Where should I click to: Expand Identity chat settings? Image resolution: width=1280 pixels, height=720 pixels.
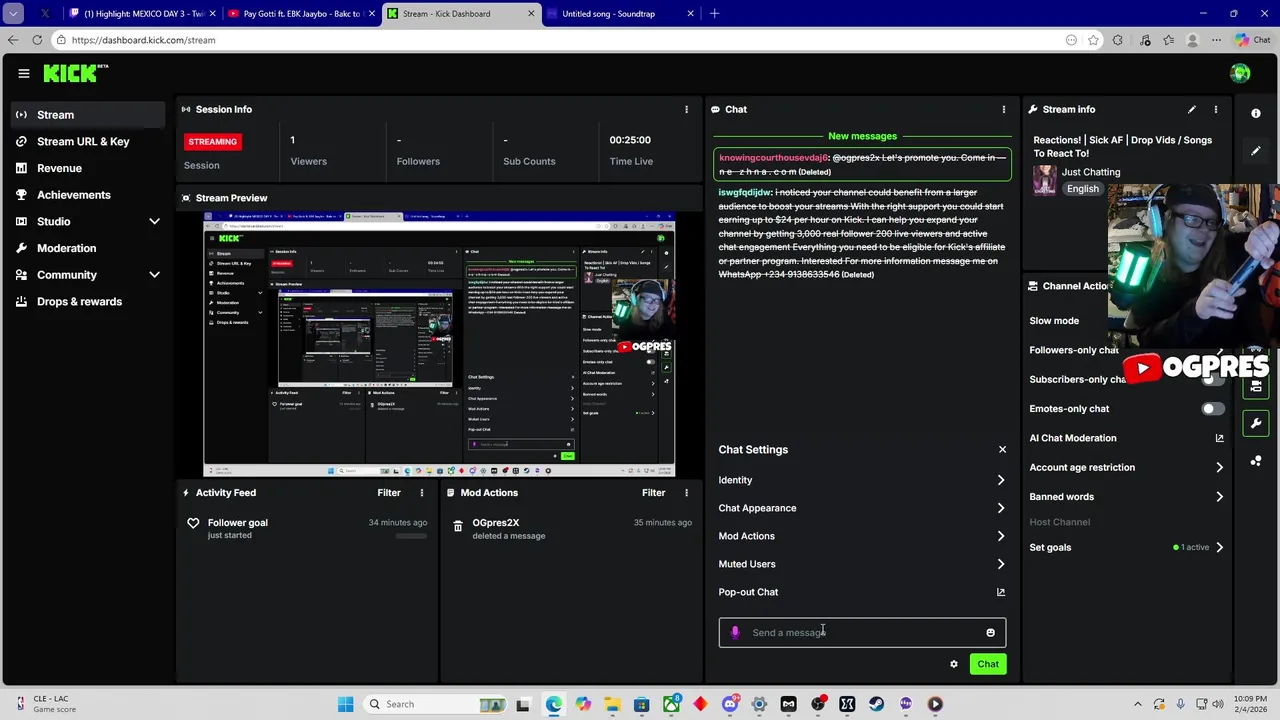click(x=861, y=480)
